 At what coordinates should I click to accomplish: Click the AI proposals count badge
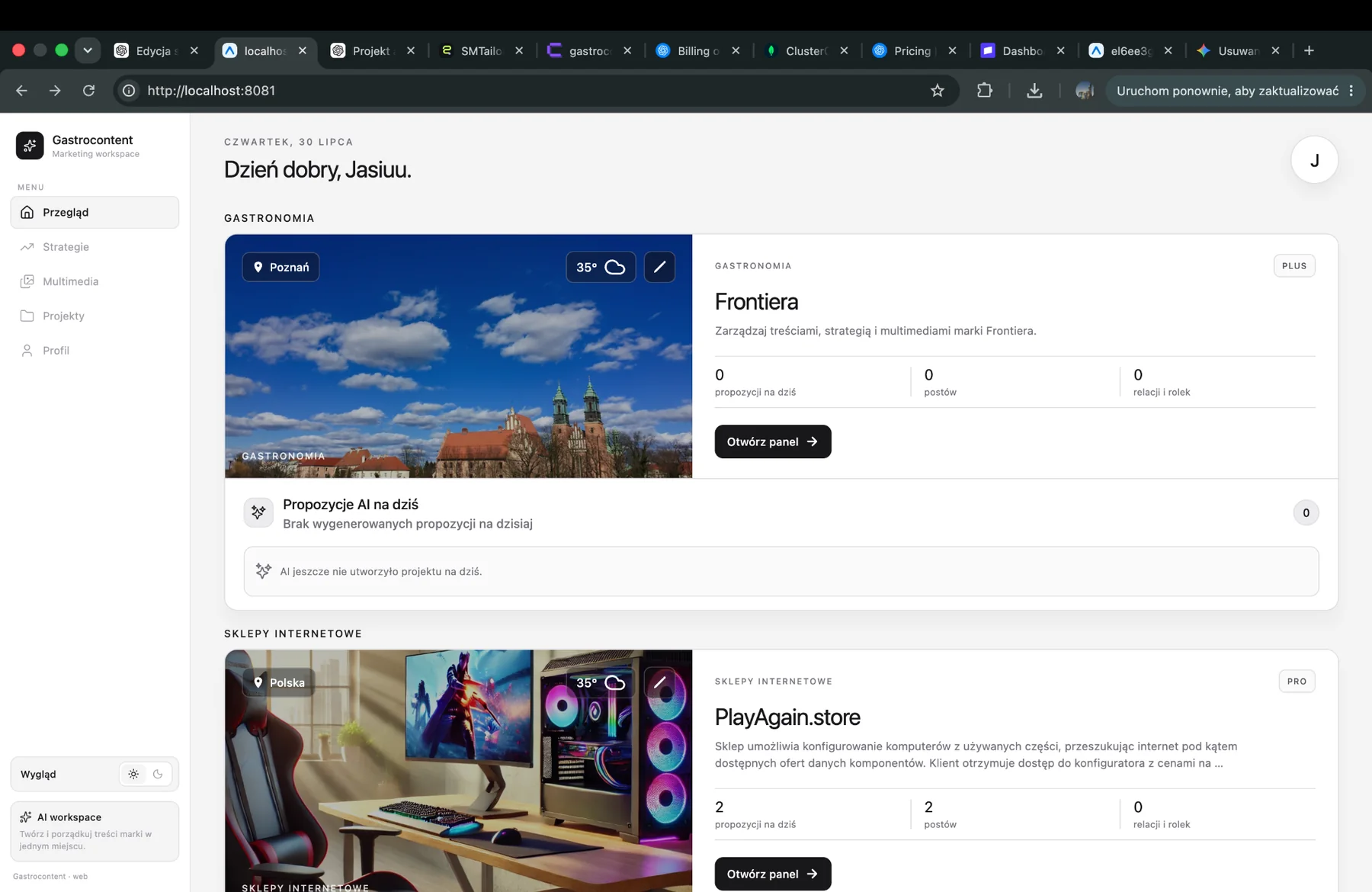[1306, 512]
